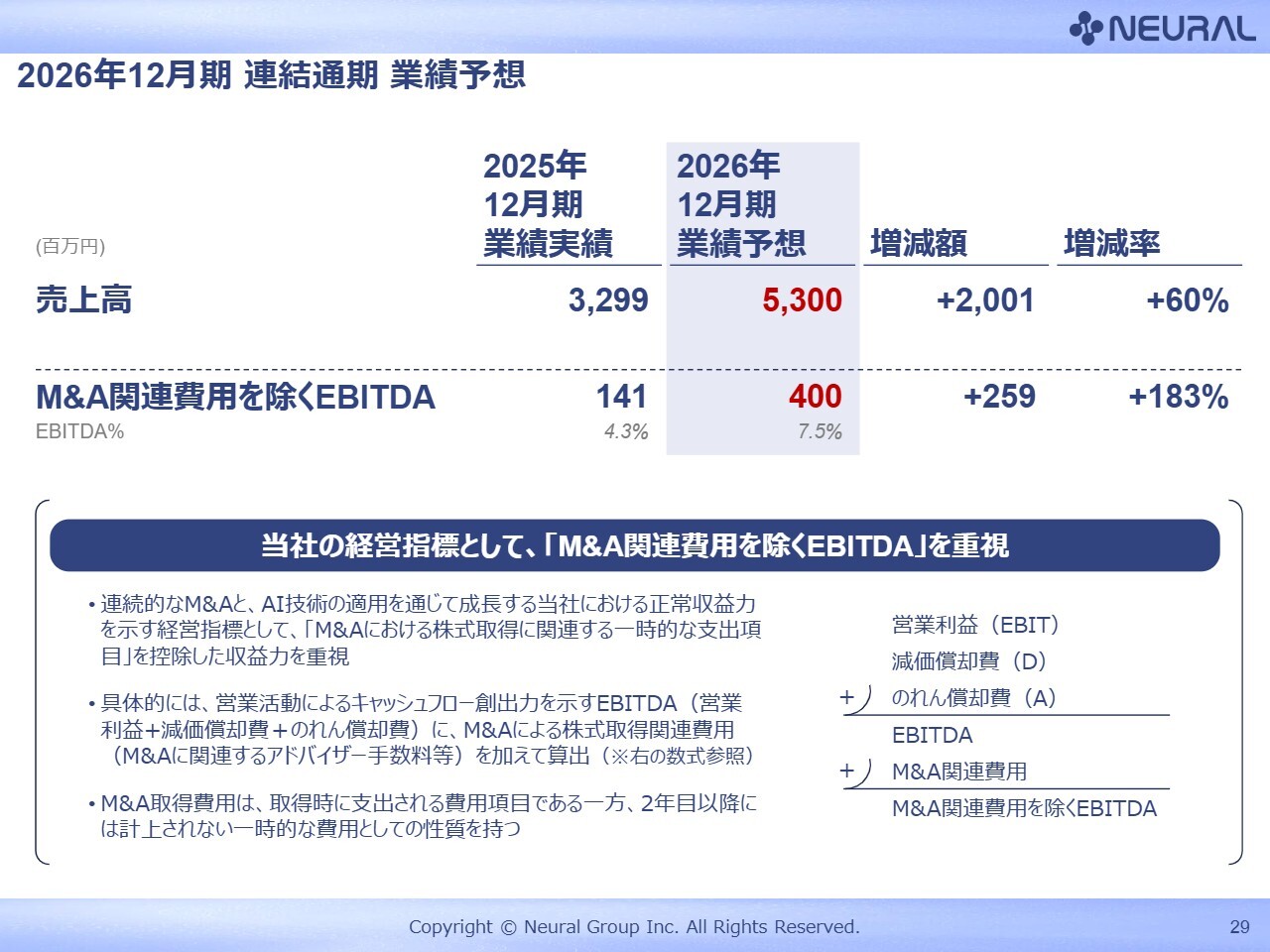Click the final formula line M&A関連費用を除くEBITDA
This screenshot has height=952, width=1270.
pos(1024,808)
